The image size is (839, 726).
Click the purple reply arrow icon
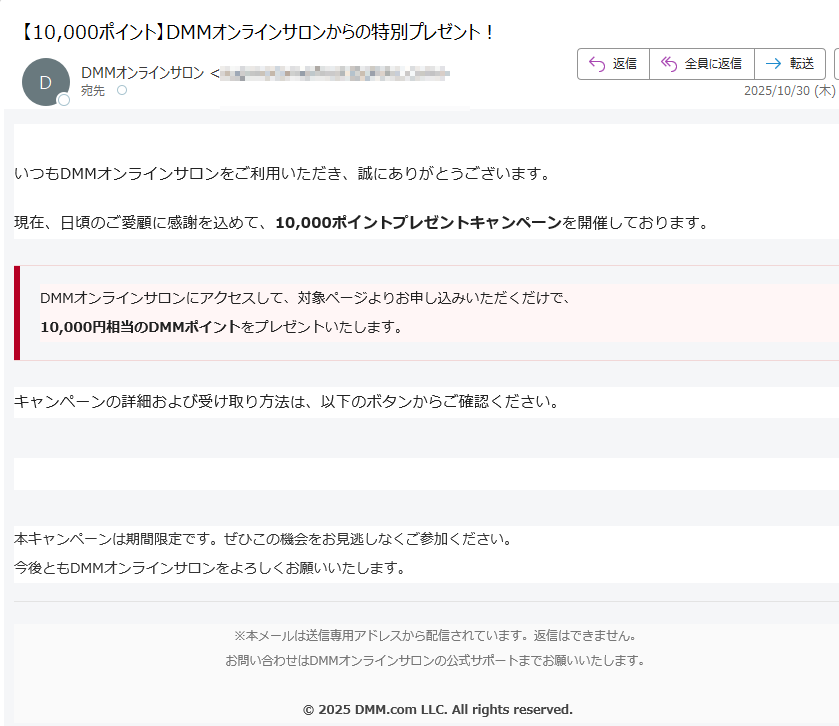click(598, 63)
